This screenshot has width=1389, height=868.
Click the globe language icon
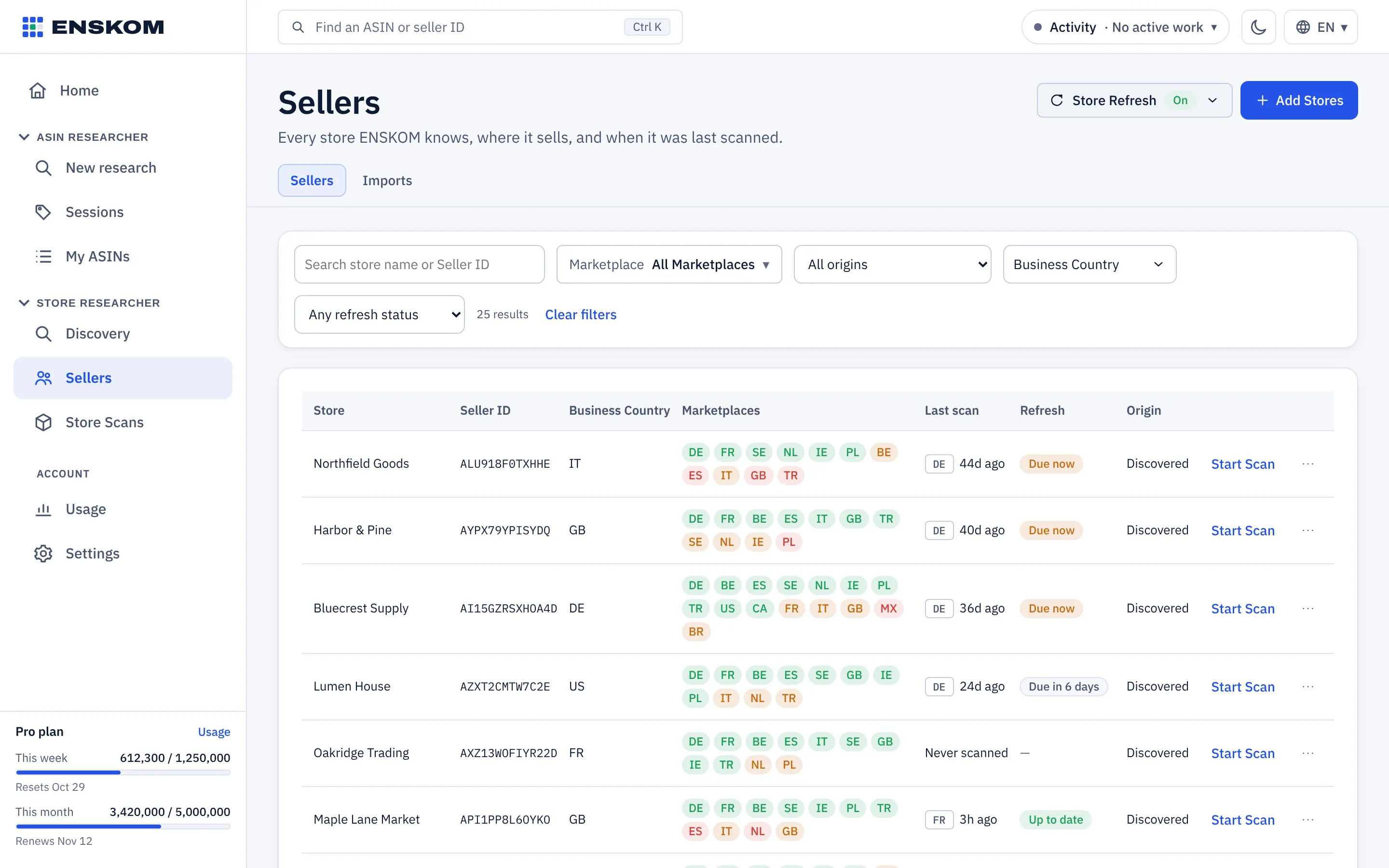tap(1303, 27)
